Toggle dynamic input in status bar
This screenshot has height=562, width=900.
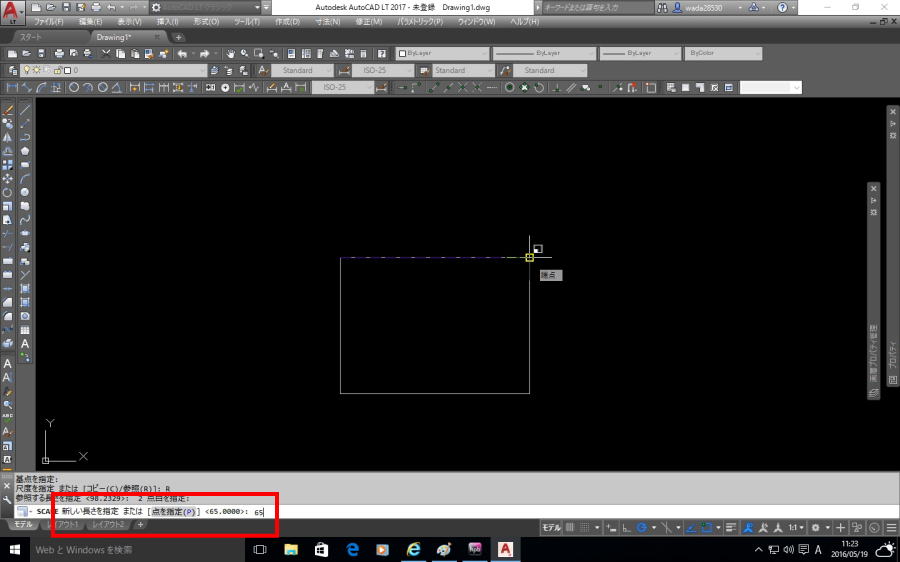pyautogui.click(x=611, y=527)
